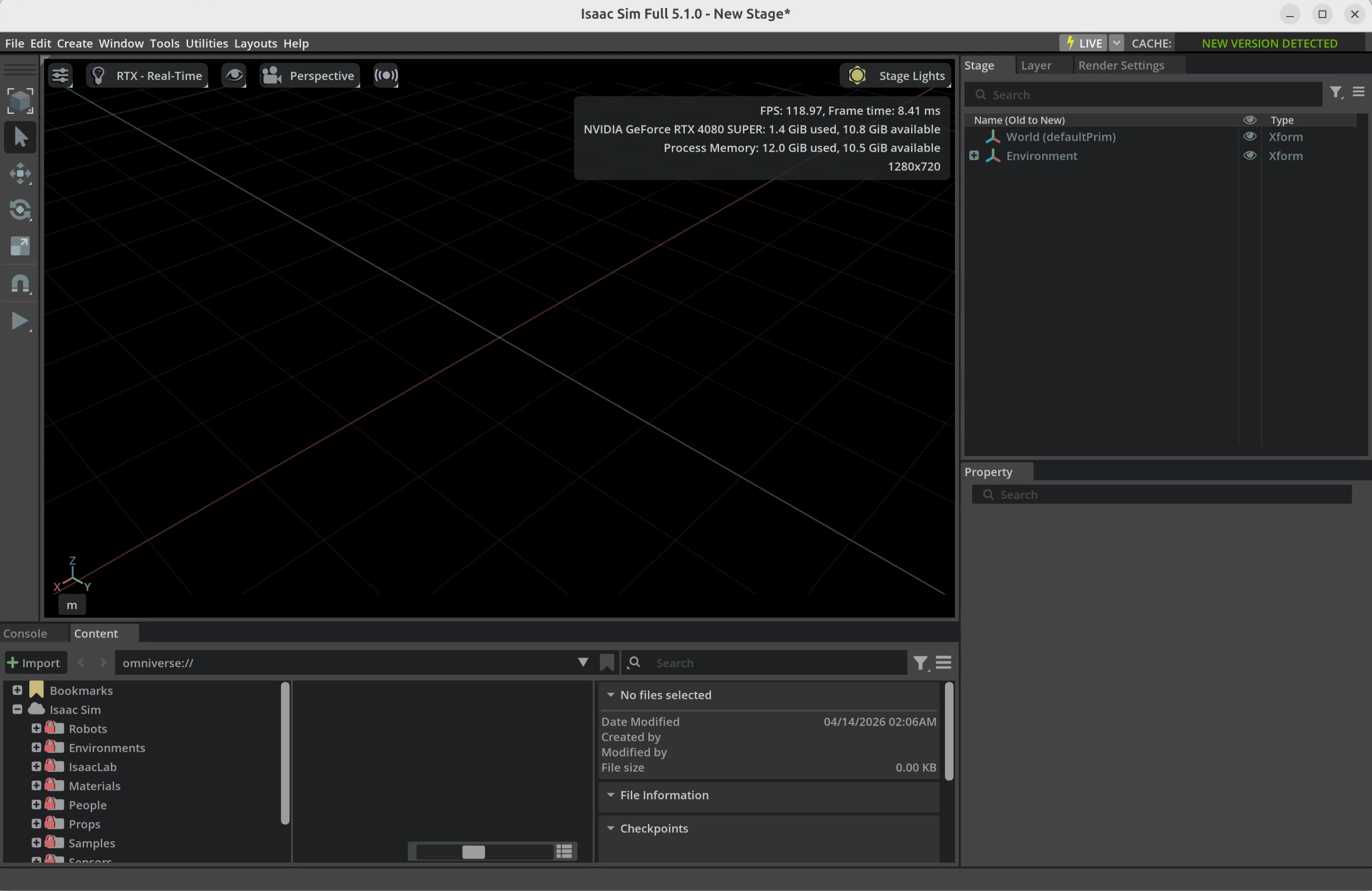Expand the Robots folder
This screenshot has width=1372, height=891.
tap(36, 729)
